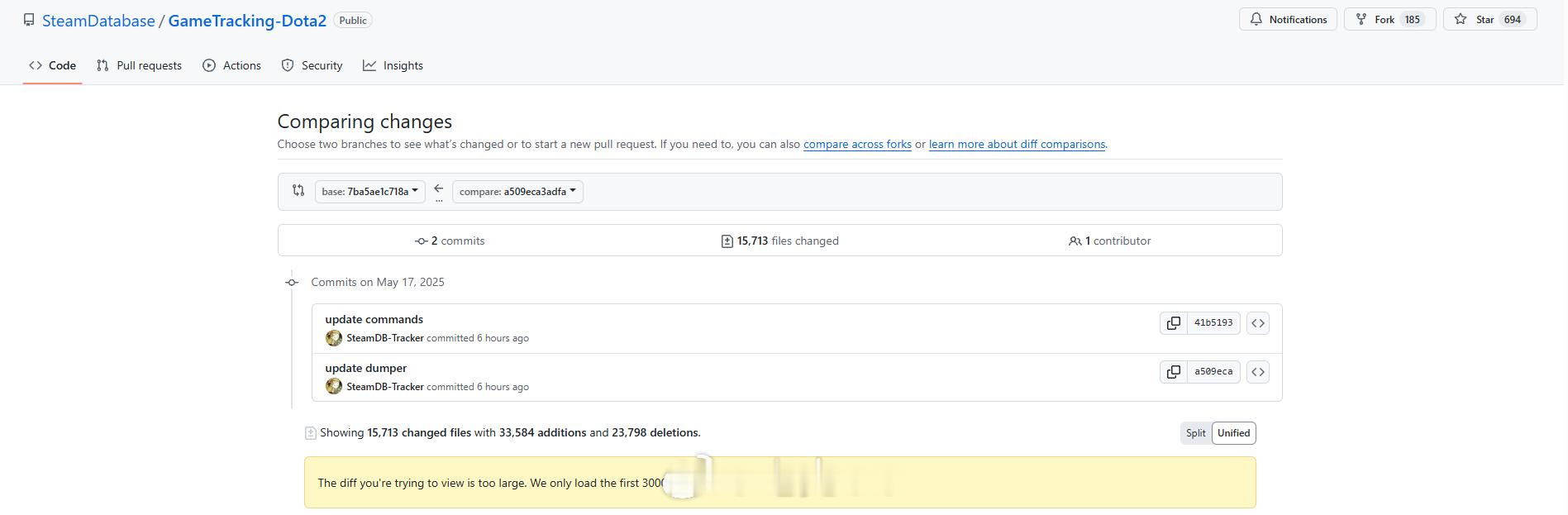This screenshot has width=1568, height=515.
Task: Open the Notifications button
Action: coord(1288,20)
